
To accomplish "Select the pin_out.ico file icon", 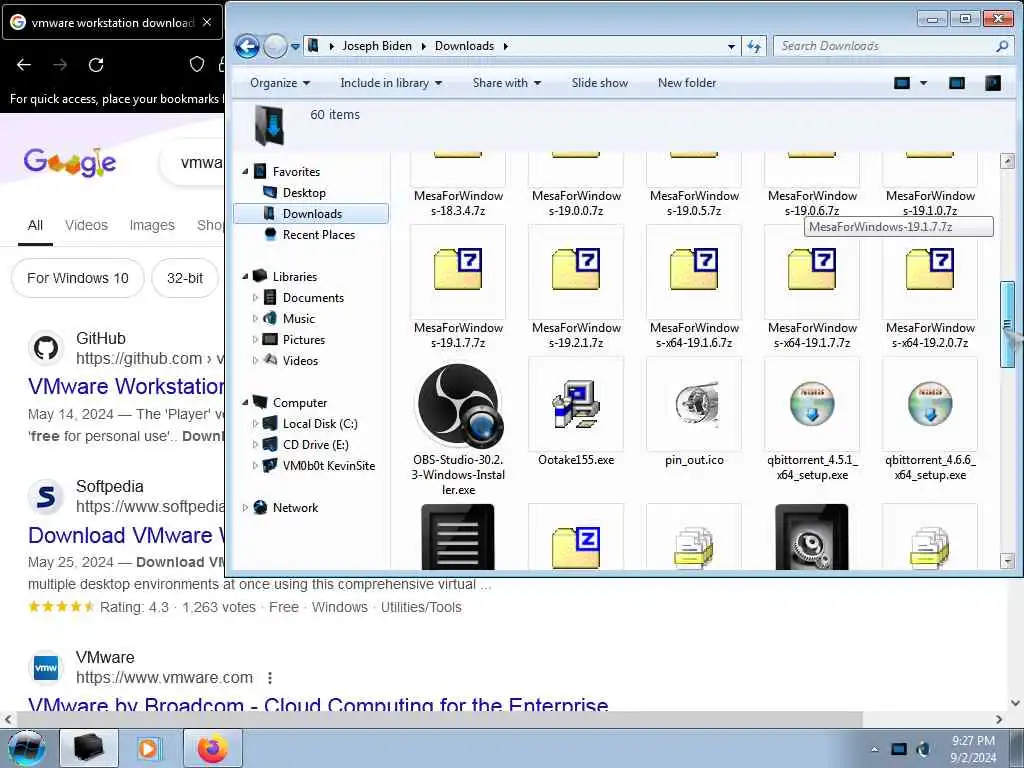I will [694, 405].
